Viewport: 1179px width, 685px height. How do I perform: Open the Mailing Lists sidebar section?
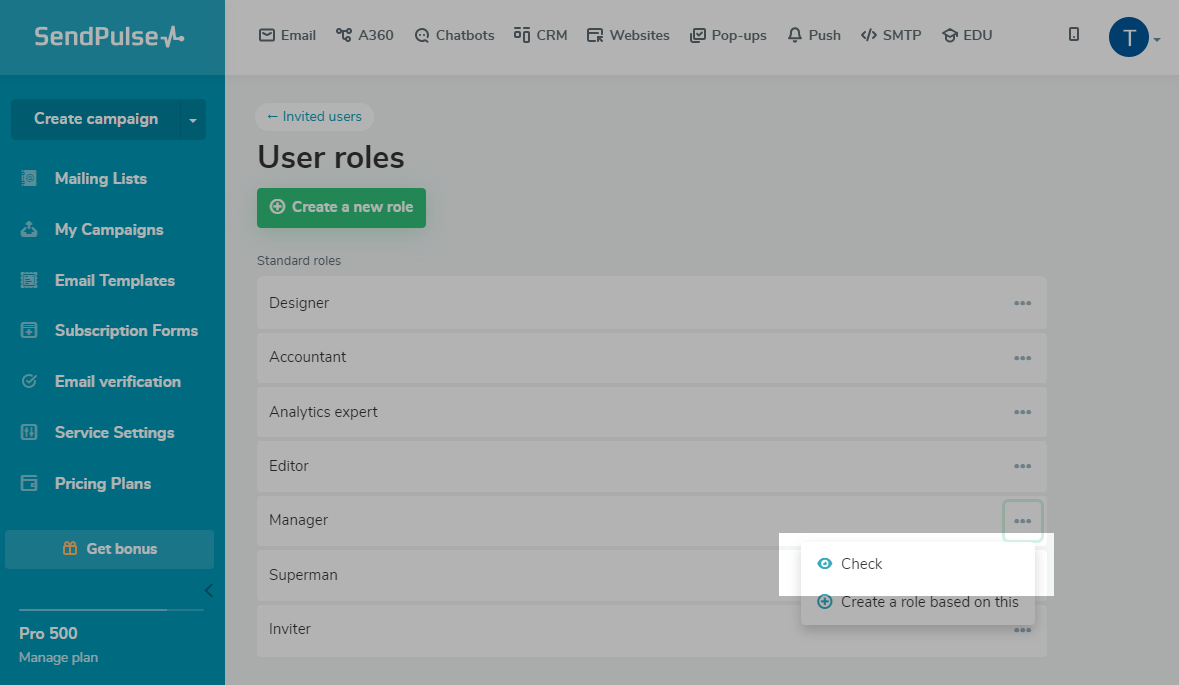pyautogui.click(x=100, y=179)
